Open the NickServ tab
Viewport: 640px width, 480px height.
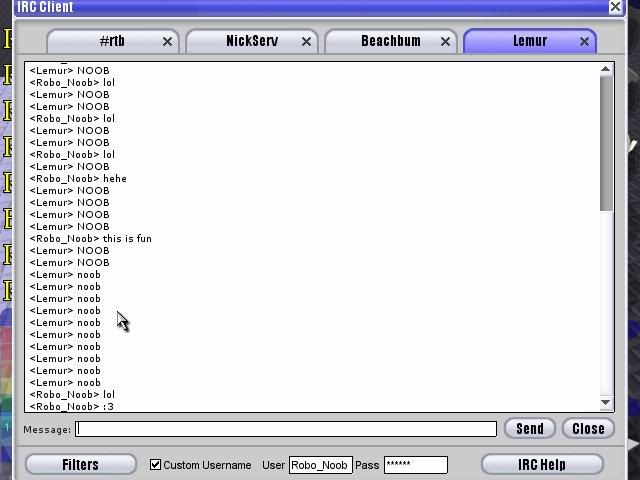tap(252, 41)
